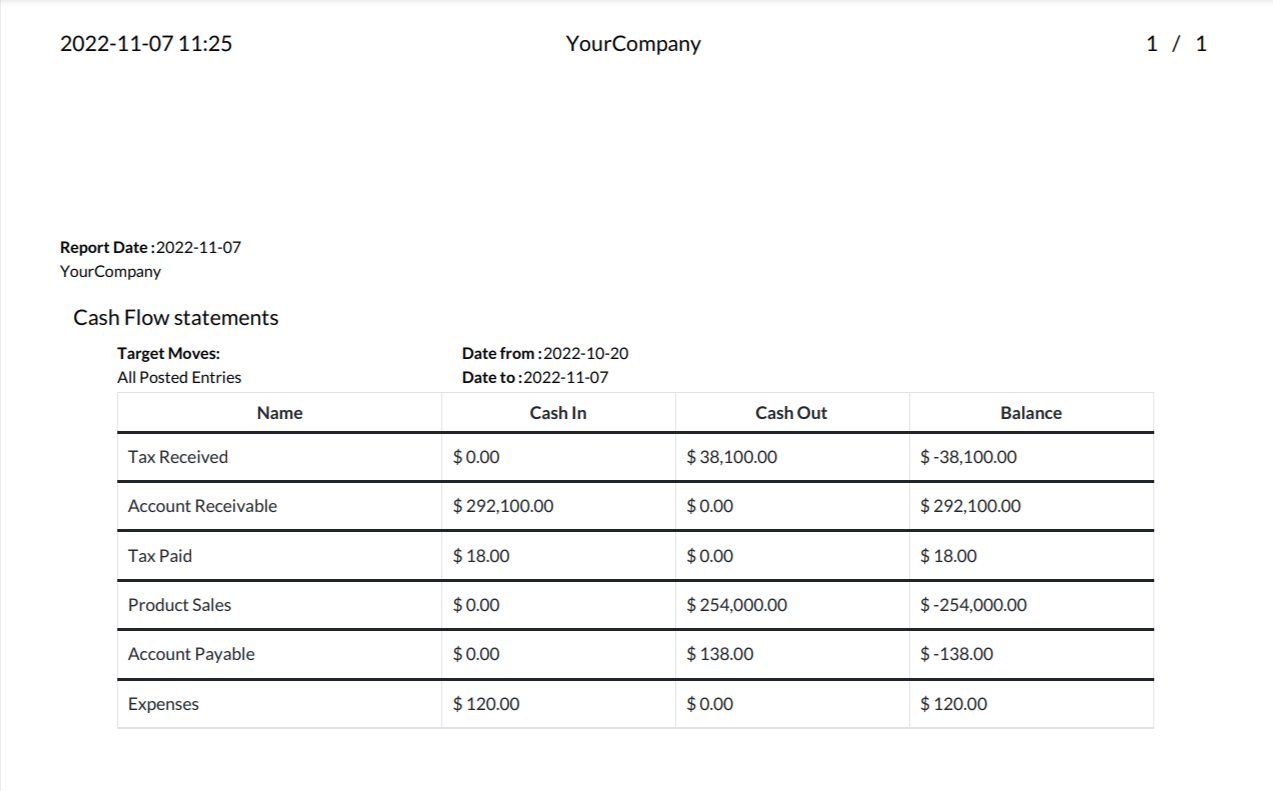
Task: Click the Account Payable row name
Action: [191, 654]
